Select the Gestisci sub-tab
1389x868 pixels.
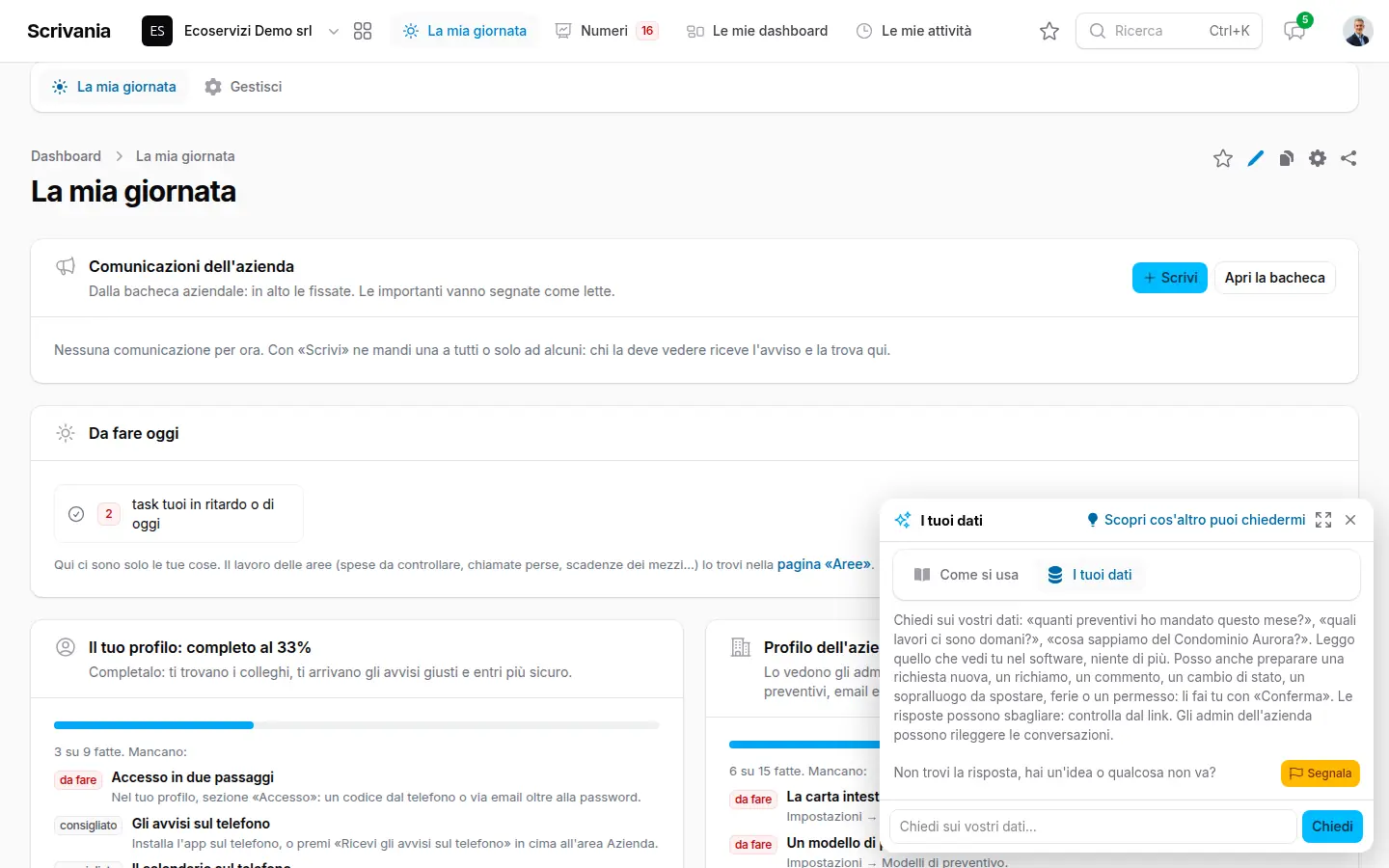click(x=243, y=87)
